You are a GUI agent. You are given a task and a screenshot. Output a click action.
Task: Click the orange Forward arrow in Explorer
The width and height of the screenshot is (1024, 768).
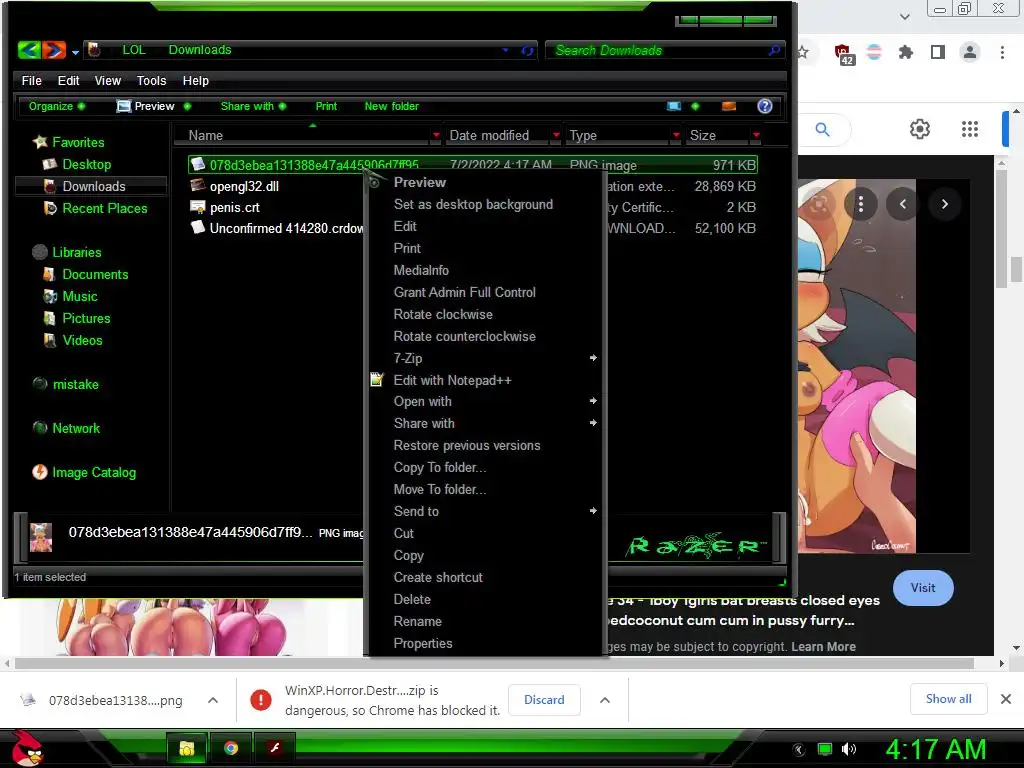54,50
